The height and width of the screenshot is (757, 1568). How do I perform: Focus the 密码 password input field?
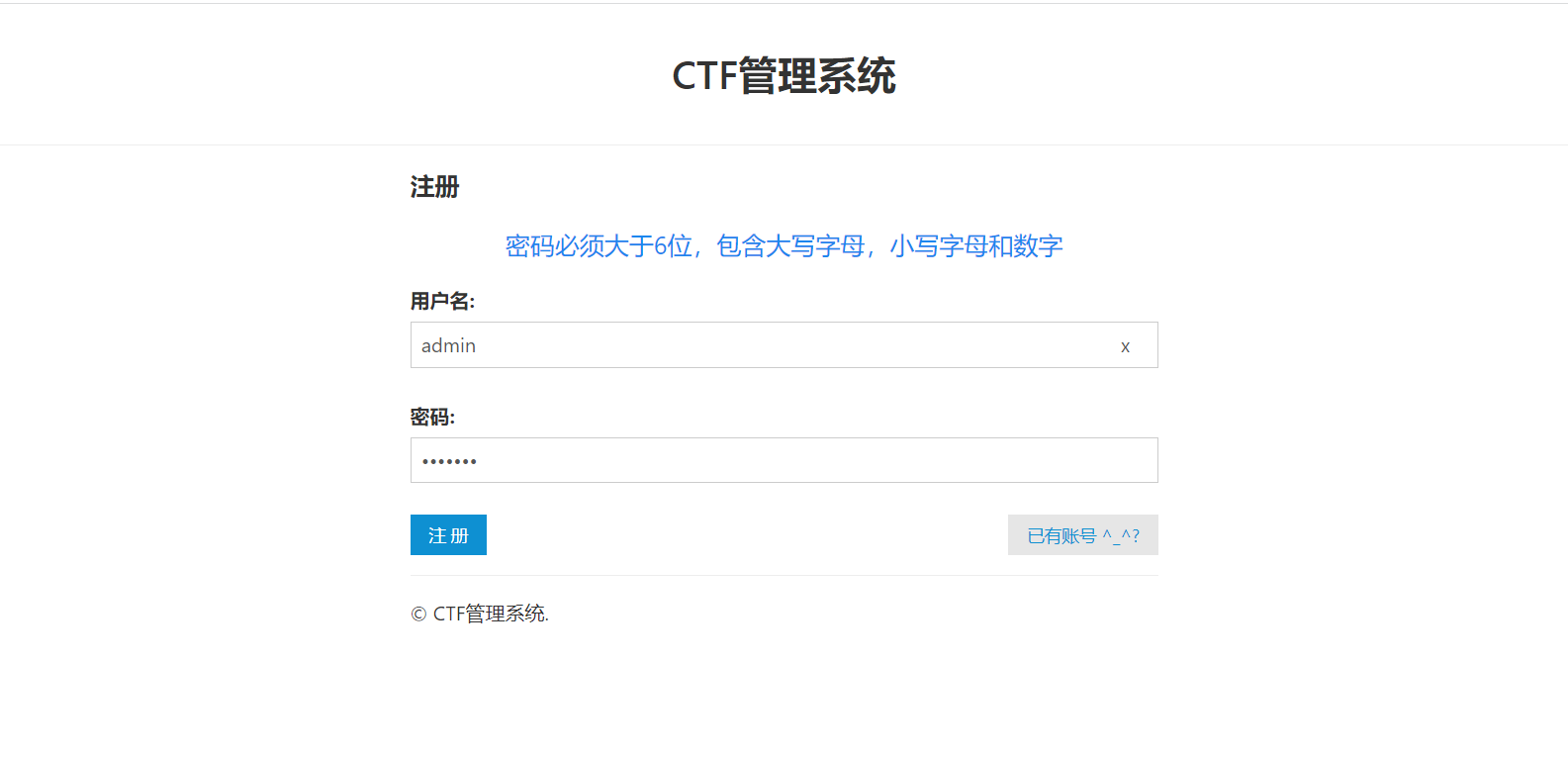point(784,460)
